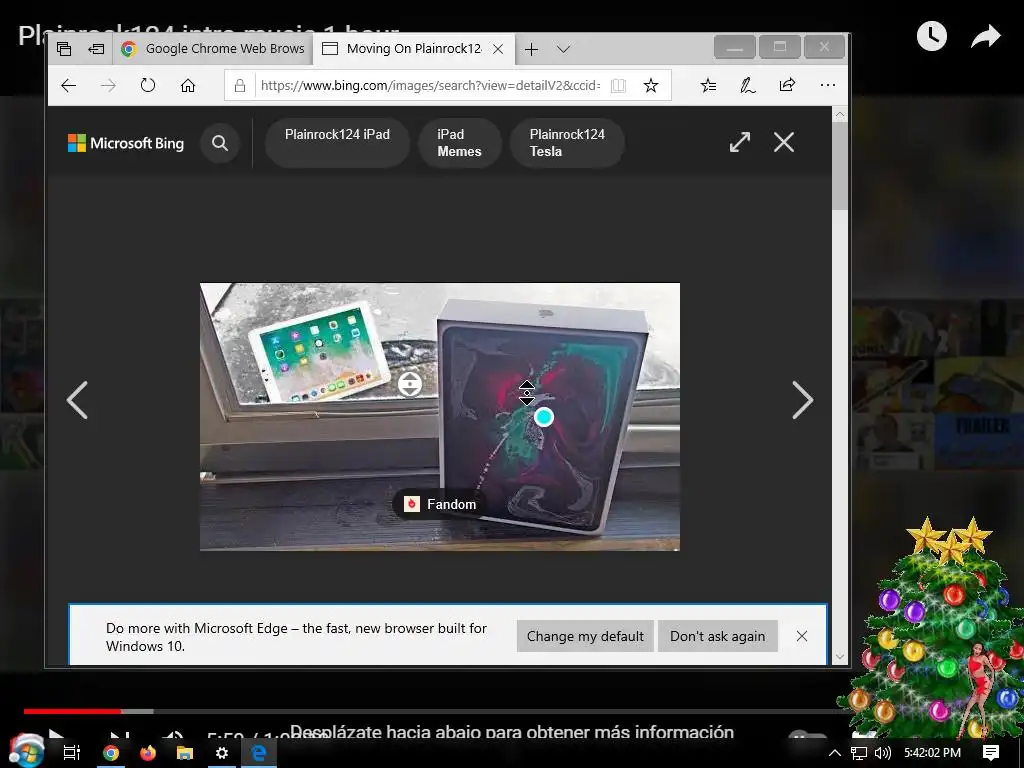Launch Google Chrome from the taskbar
The height and width of the screenshot is (768, 1024).
111,753
